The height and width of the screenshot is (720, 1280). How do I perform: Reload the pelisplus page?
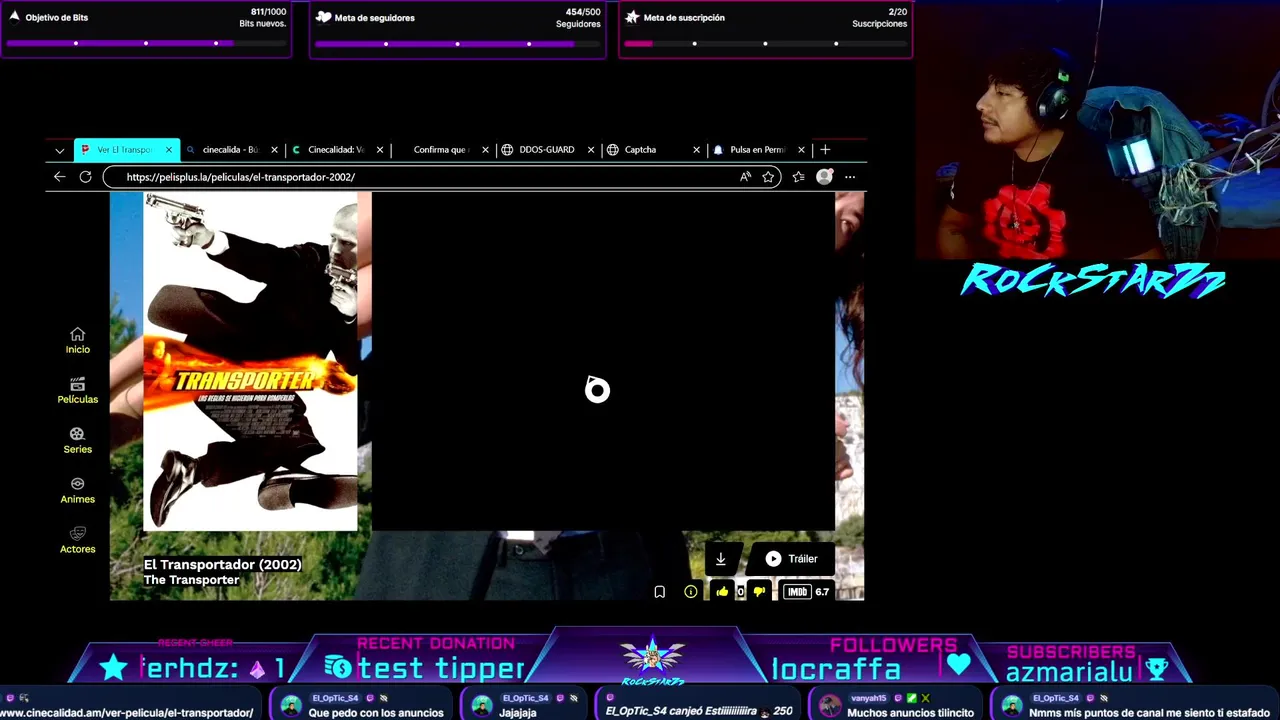tap(85, 177)
